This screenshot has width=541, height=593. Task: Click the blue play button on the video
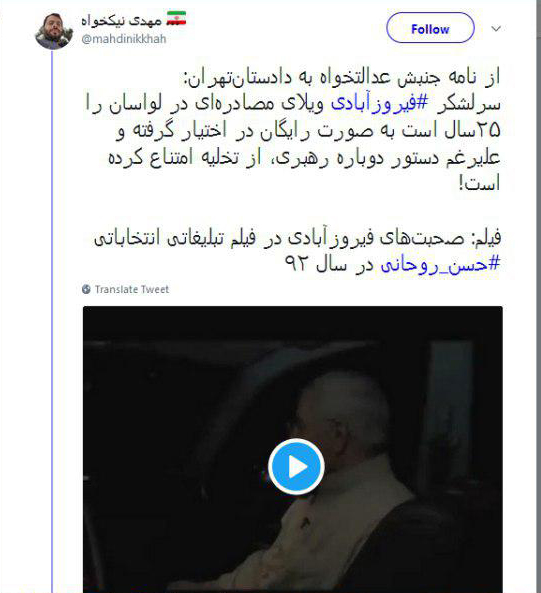pos(296,467)
